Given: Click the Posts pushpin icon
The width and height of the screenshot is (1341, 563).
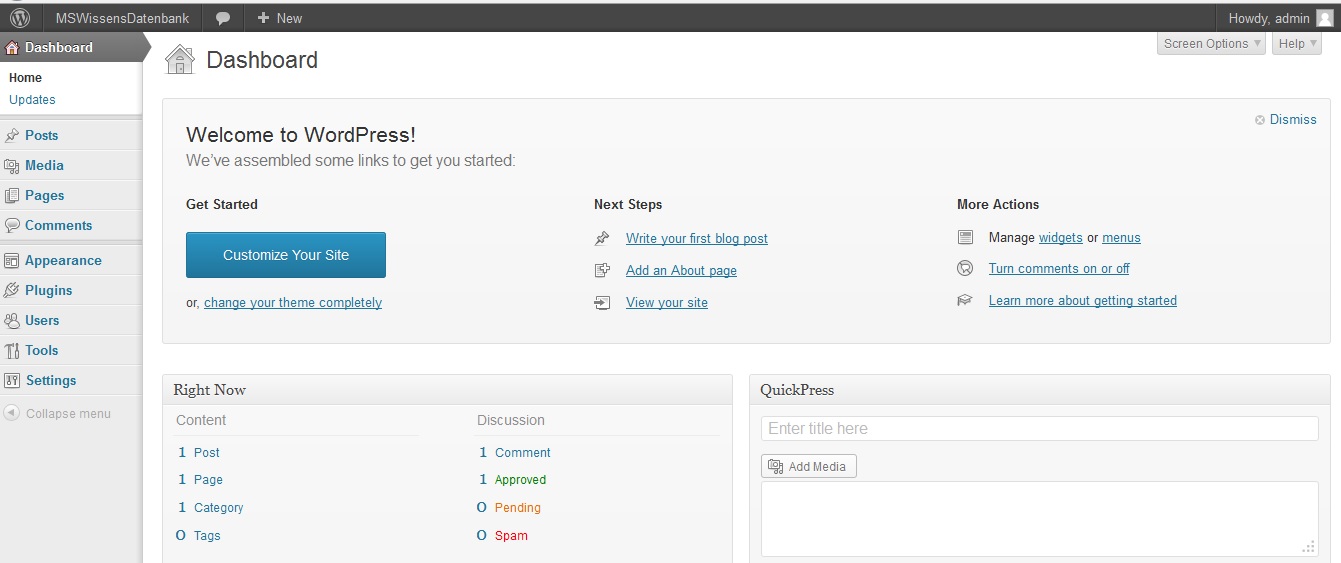Looking at the screenshot, I should 12,135.
